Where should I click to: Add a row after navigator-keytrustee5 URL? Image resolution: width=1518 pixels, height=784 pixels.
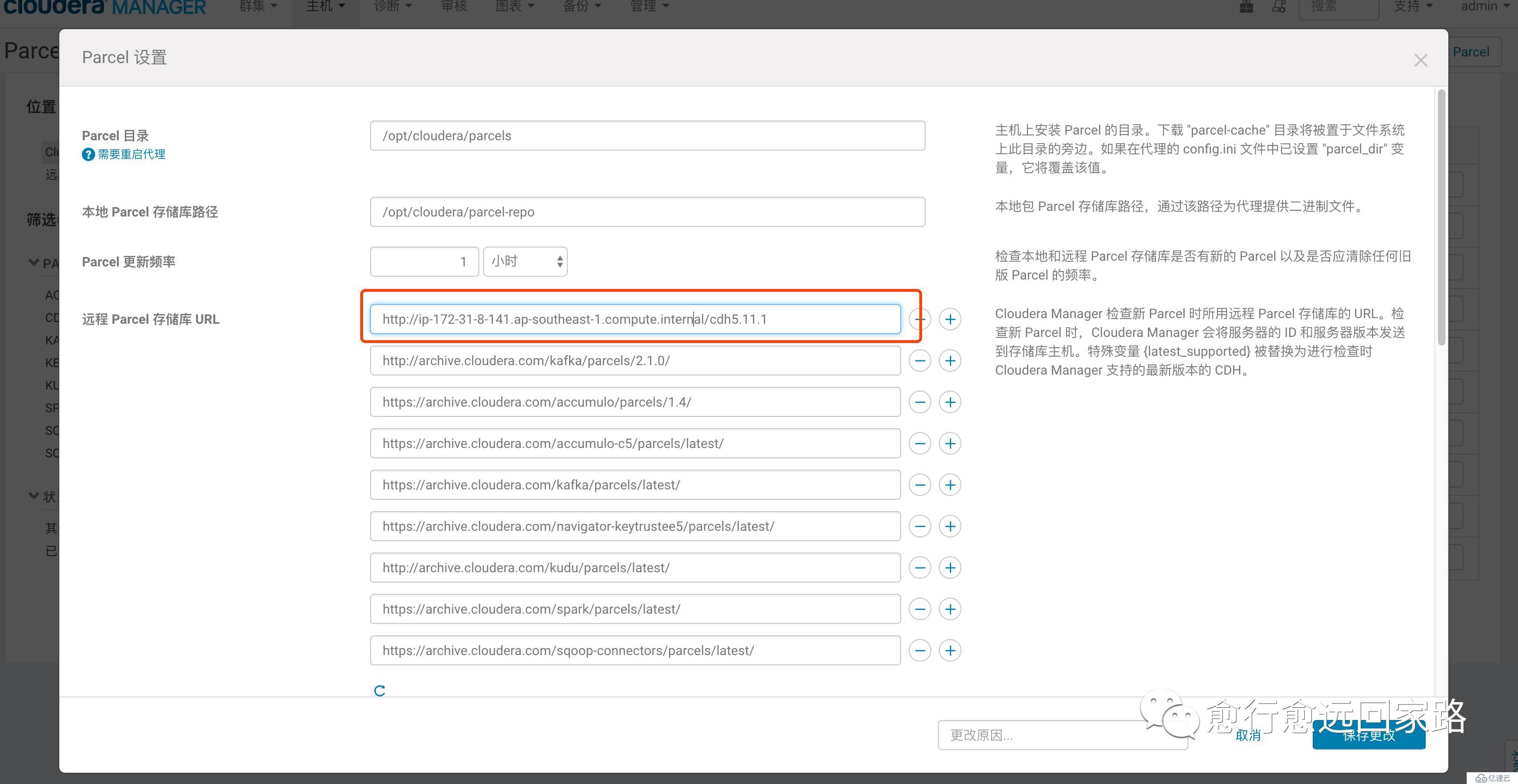tap(950, 526)
